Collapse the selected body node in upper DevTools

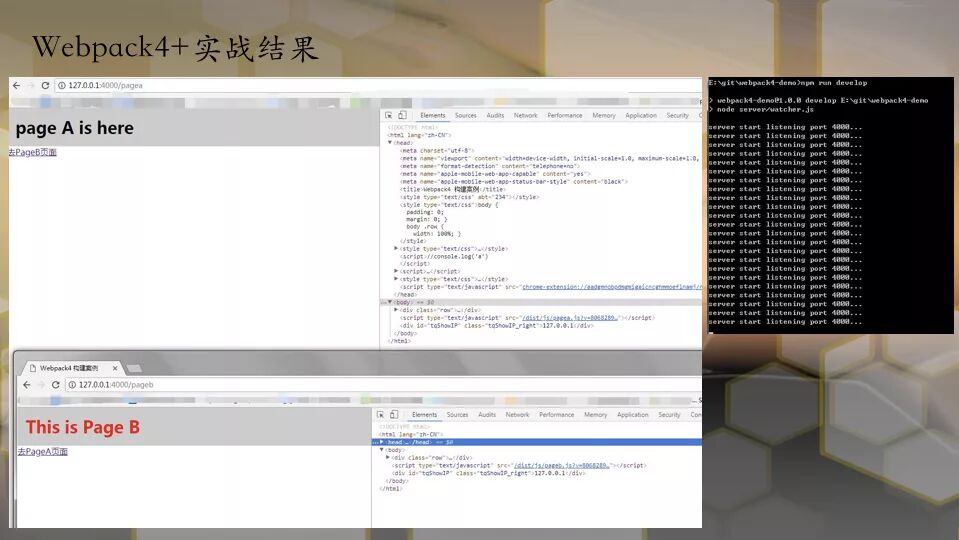click(390, 302)
